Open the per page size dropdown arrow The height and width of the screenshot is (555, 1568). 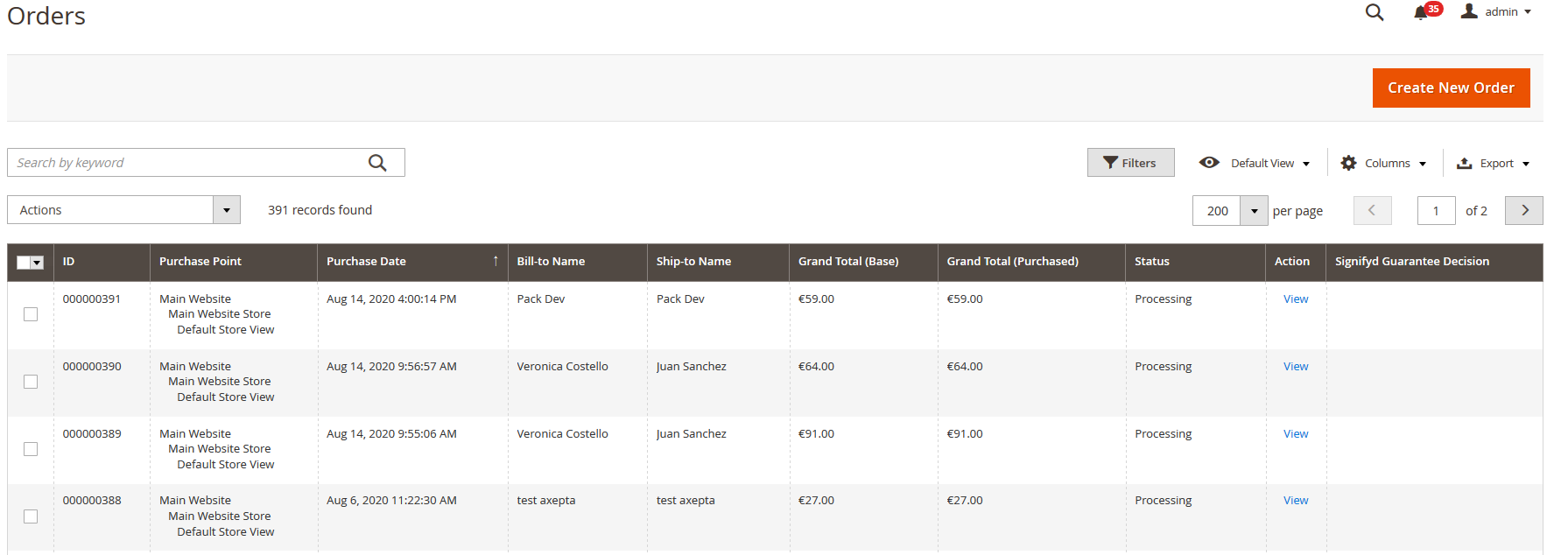coord(1254,211)
